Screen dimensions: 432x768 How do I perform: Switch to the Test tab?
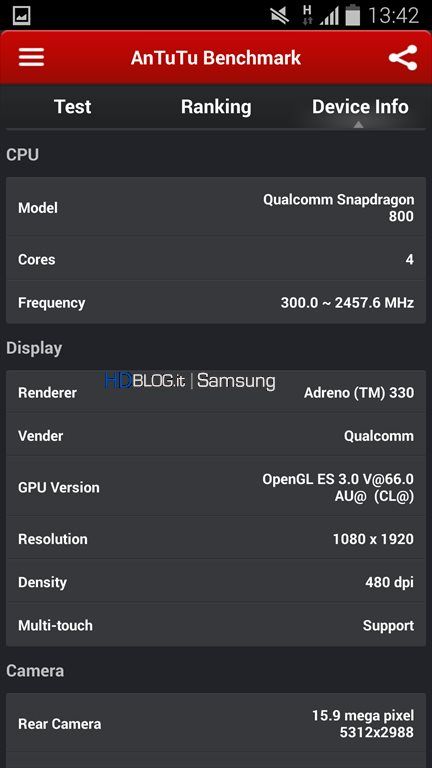point(72,107)
